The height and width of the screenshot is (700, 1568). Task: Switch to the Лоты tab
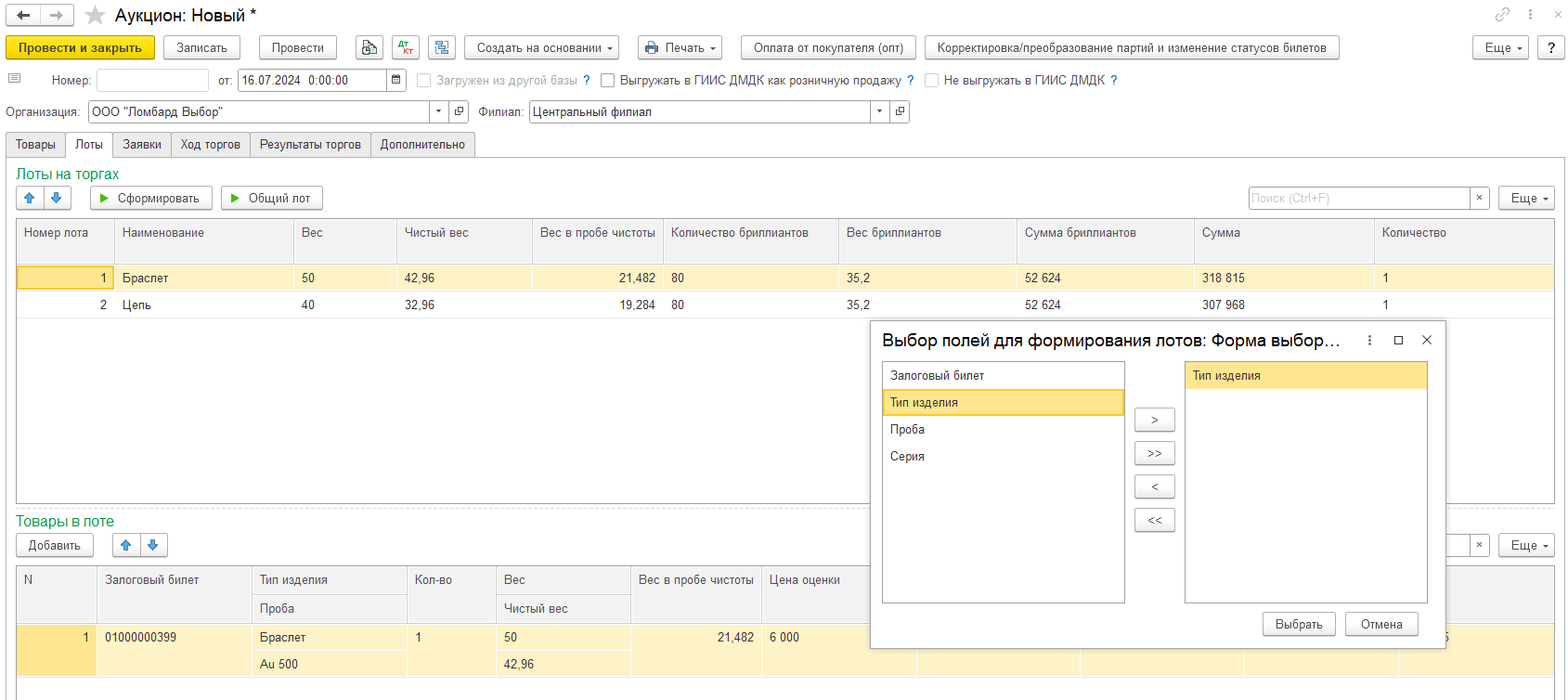89,144
